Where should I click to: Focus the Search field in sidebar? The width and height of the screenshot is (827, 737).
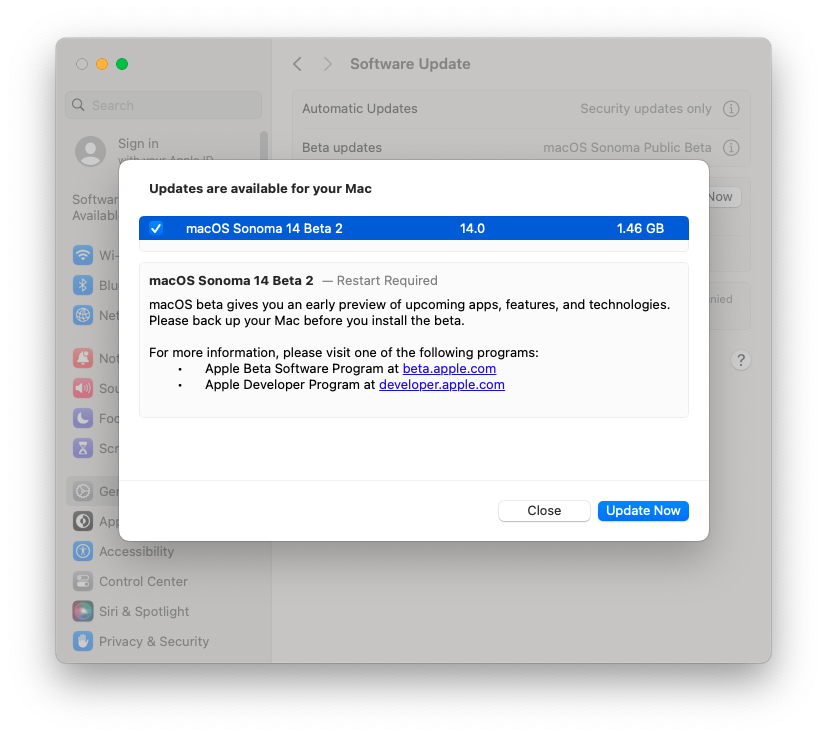coord(164,105)
